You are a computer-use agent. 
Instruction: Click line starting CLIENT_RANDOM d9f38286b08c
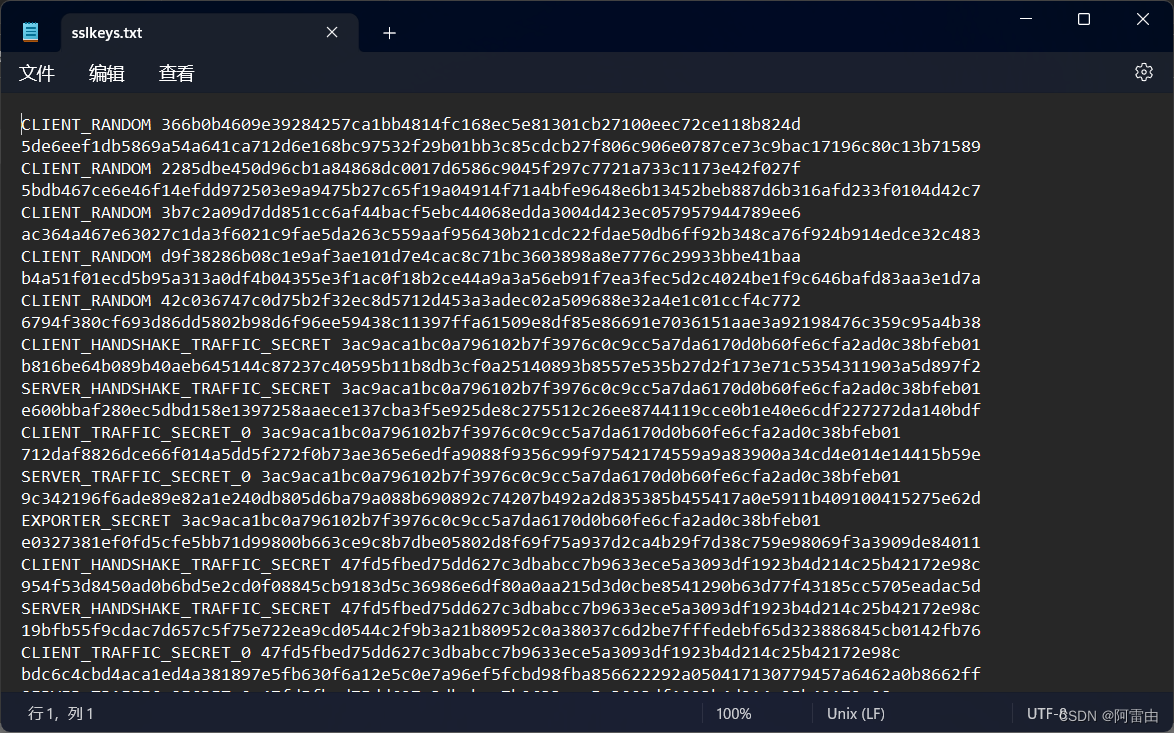410,257
